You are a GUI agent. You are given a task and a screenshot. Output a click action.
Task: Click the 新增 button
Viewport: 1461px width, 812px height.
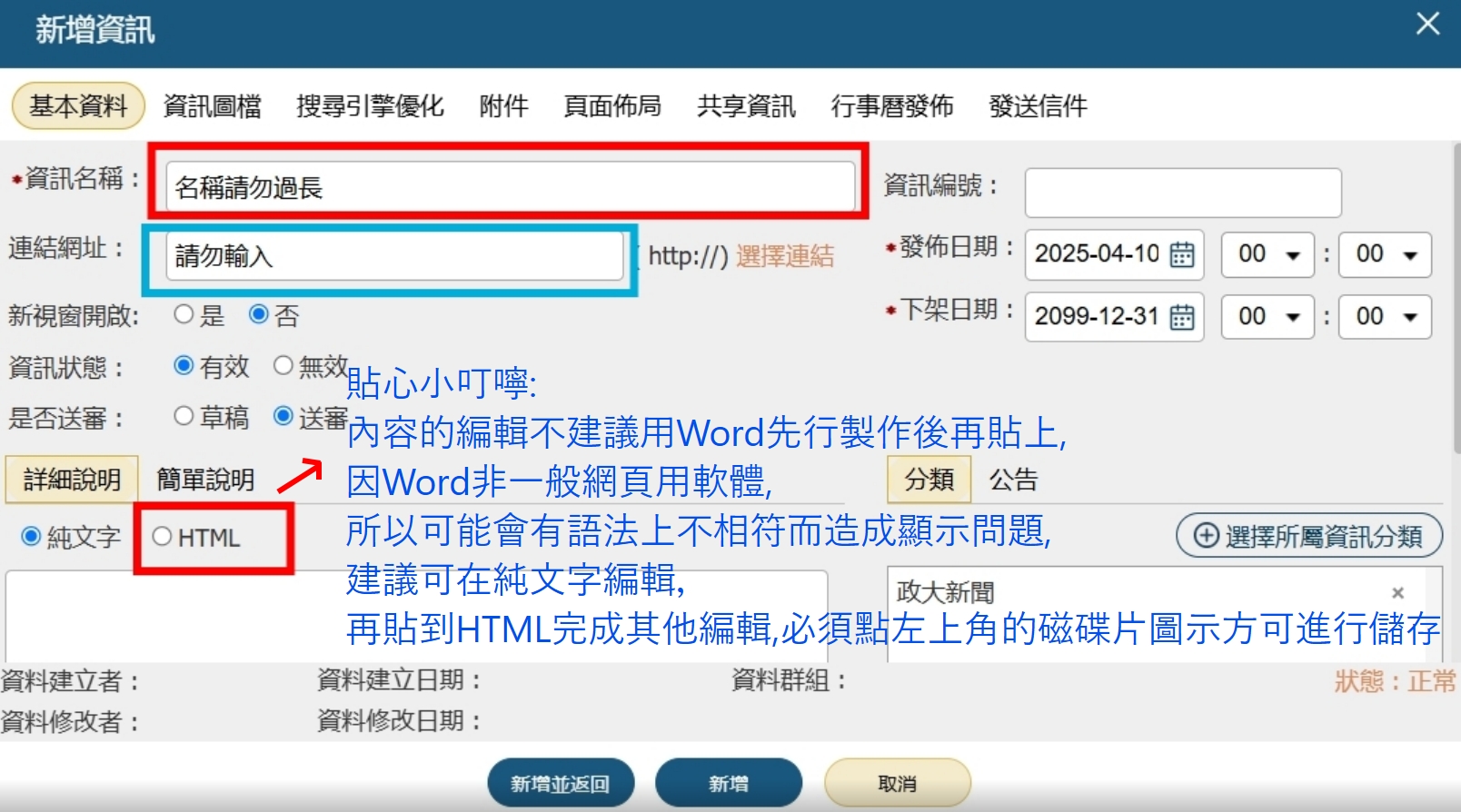(729, 783)
